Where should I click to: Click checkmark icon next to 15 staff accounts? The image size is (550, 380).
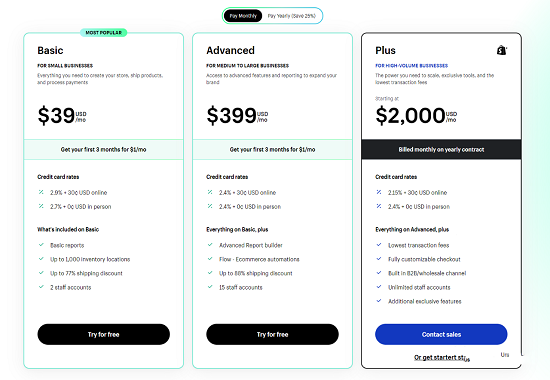click(210, 287)
